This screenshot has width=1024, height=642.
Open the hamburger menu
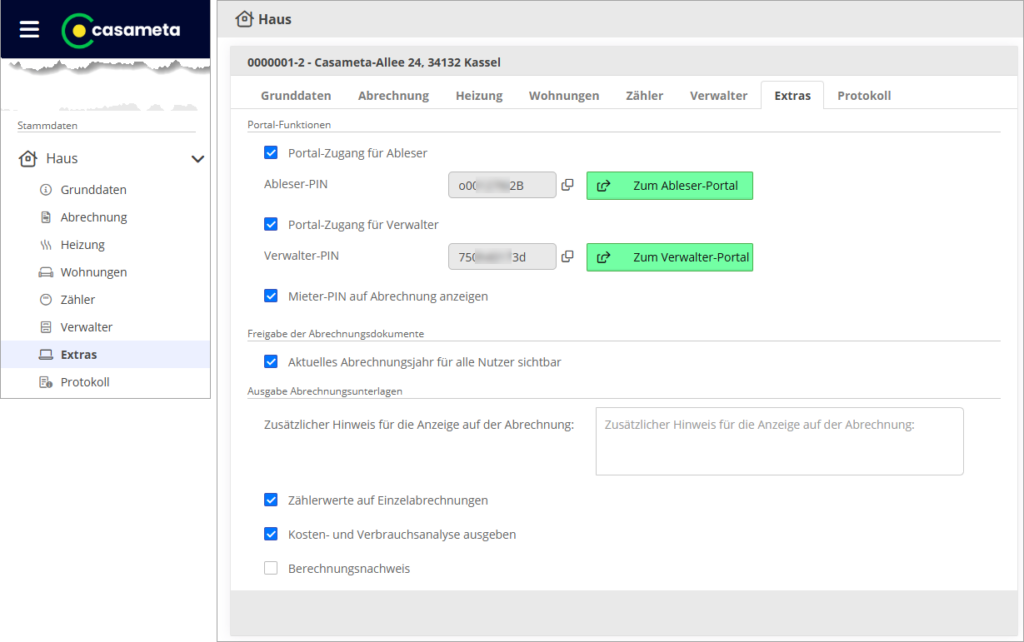tap(29, 29)
